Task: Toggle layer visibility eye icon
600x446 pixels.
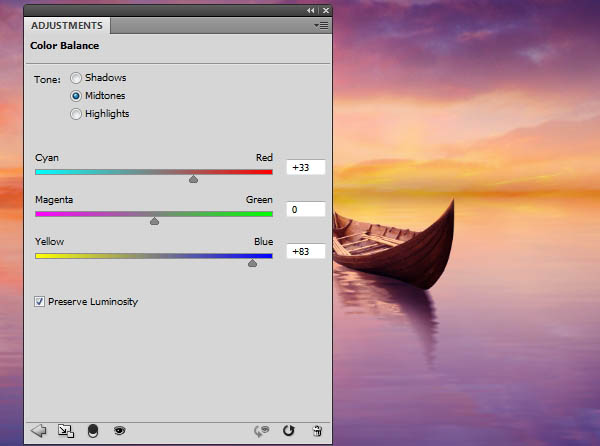Action: (119, 431)
